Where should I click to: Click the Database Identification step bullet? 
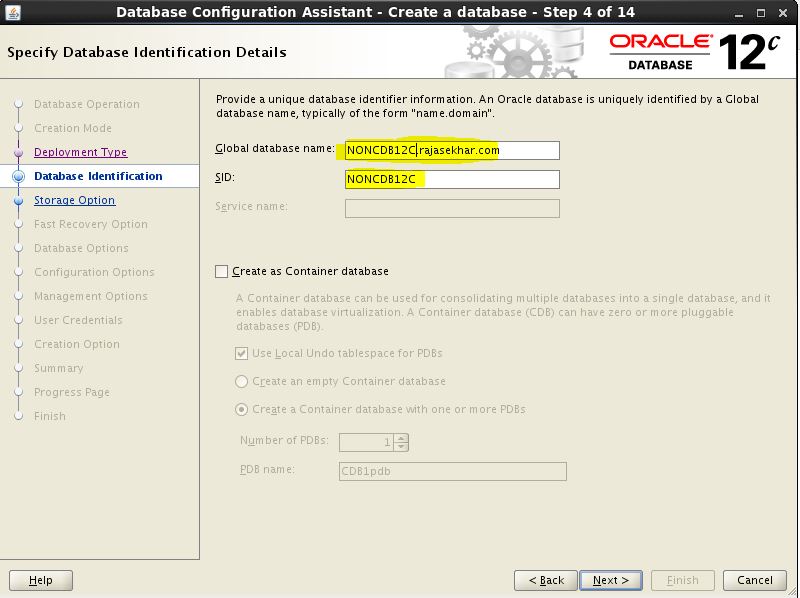pyautogui.click(x=18, y=176)
